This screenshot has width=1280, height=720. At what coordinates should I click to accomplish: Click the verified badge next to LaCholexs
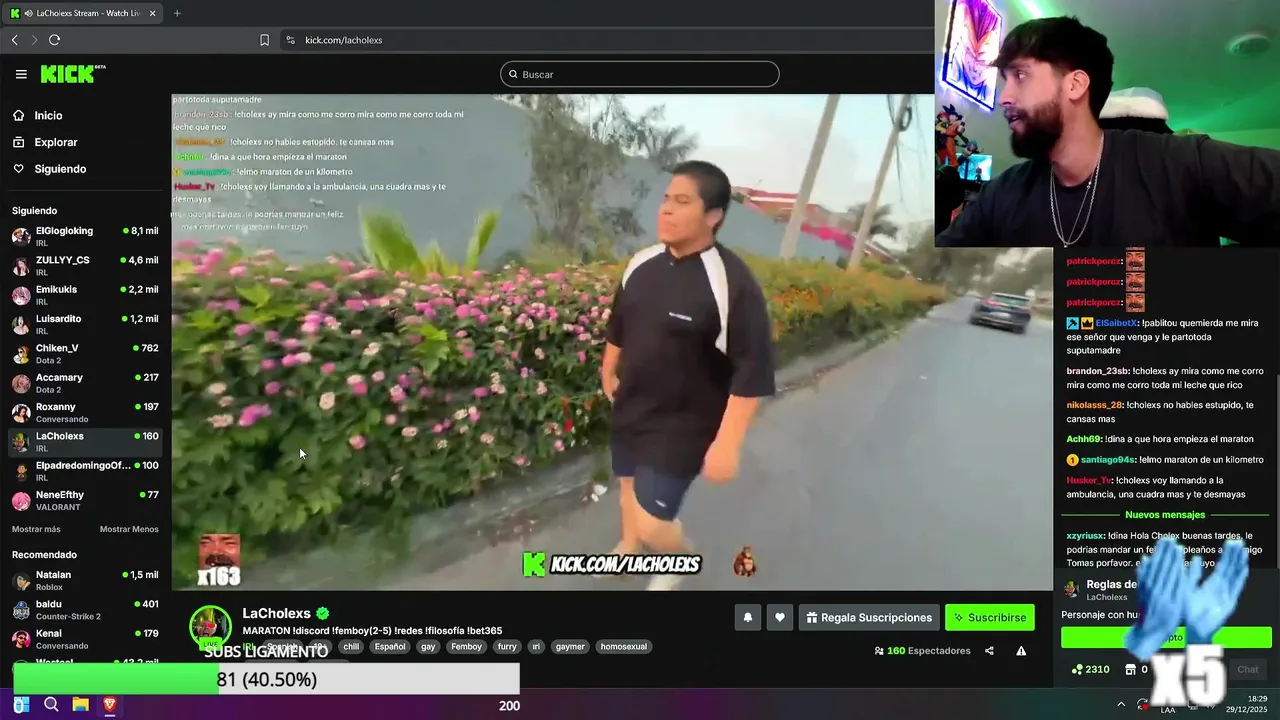323,613
